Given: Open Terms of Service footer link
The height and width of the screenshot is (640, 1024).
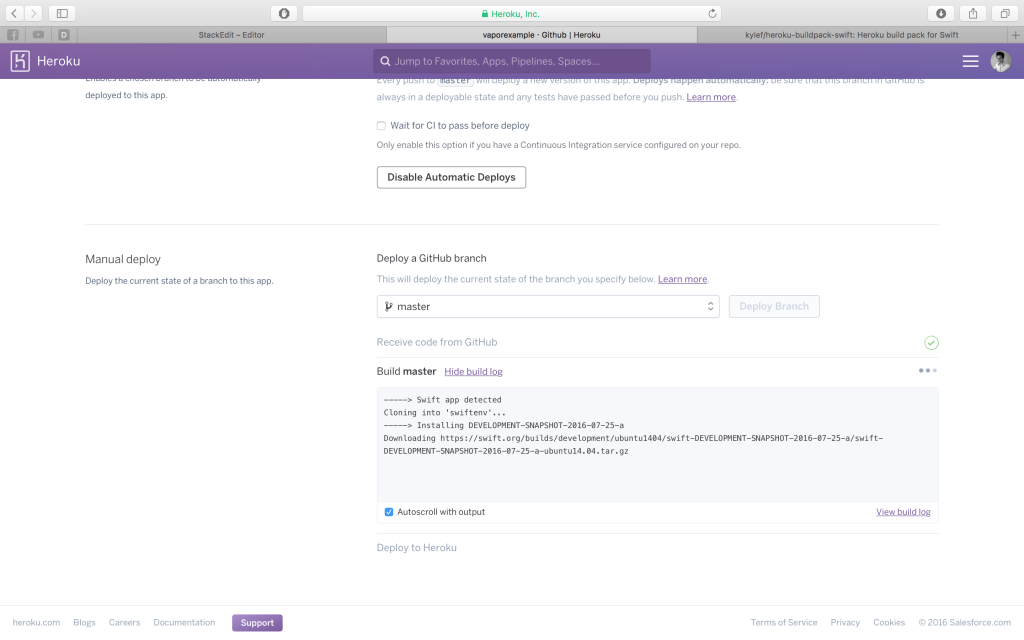Looking at the screenshot, I should (x=784, y=622).
